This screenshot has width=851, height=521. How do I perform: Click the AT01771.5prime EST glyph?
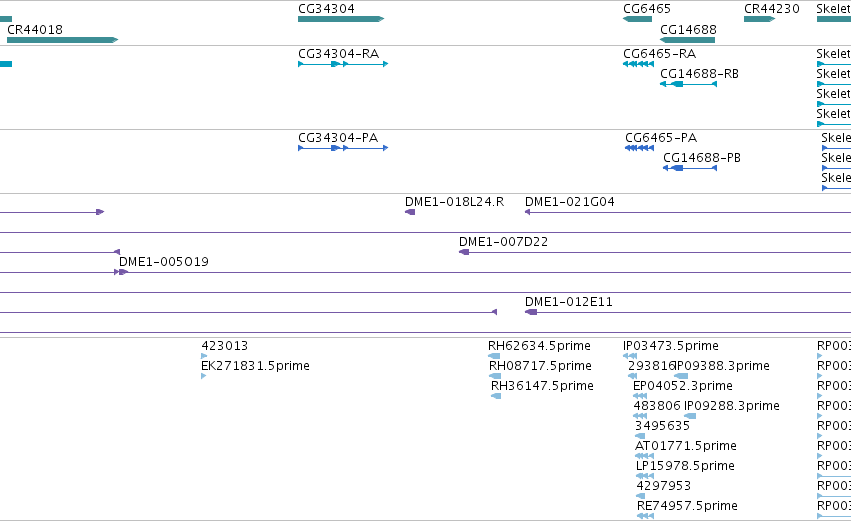(644, 456)
